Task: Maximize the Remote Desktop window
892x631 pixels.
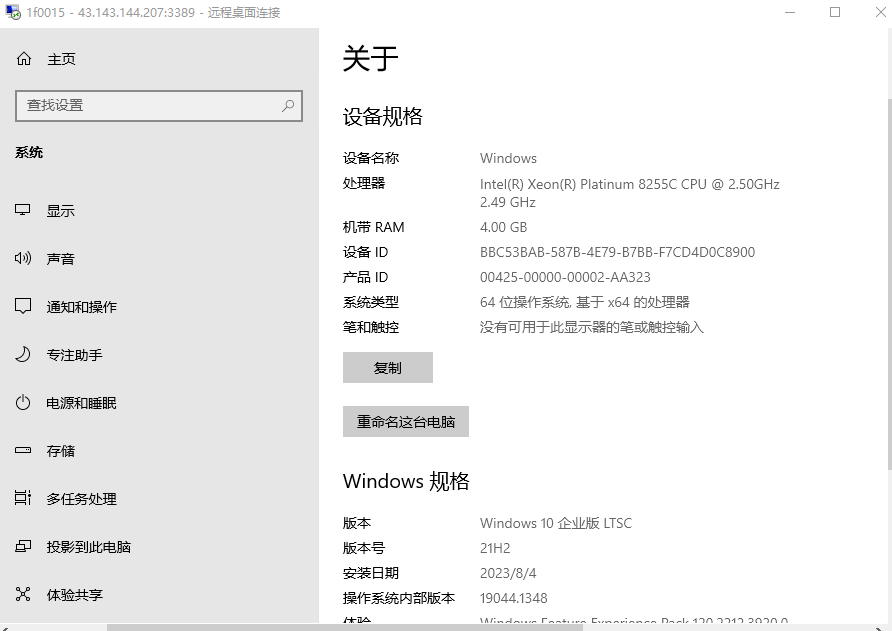Action: (835, 12)
